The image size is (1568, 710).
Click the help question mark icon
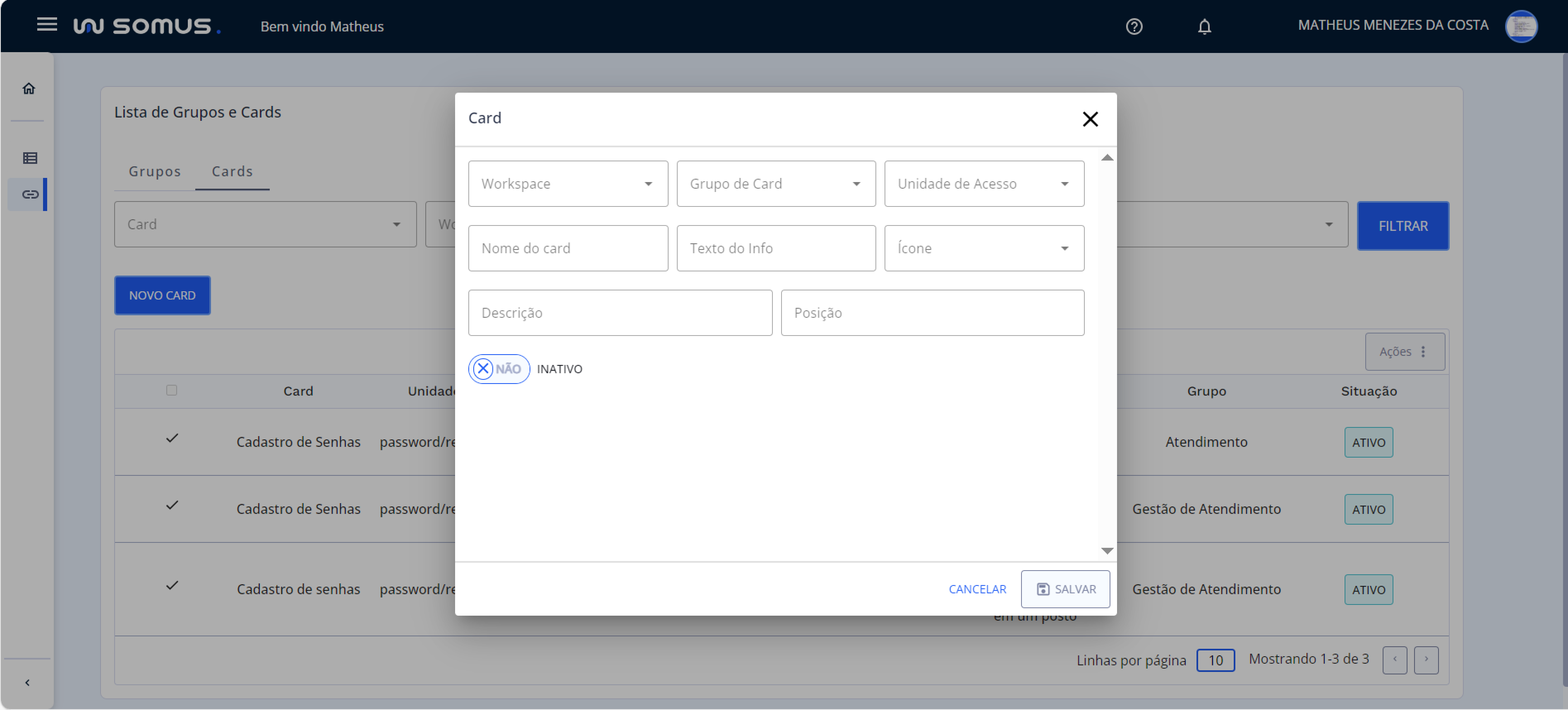pos(1134,26)
